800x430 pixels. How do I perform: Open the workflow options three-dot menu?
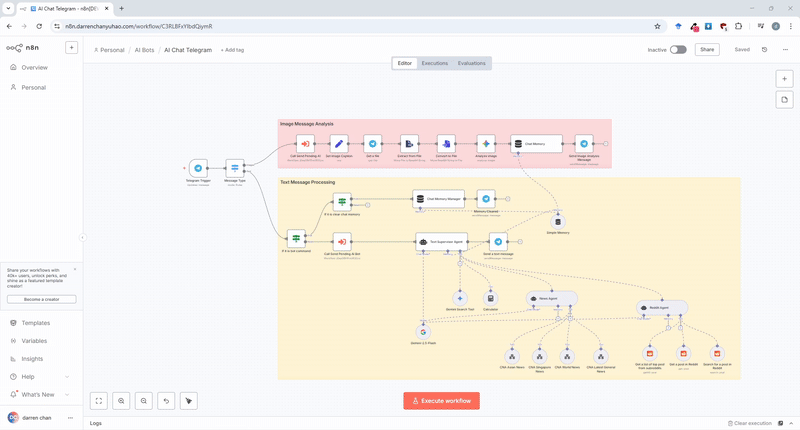786,49
